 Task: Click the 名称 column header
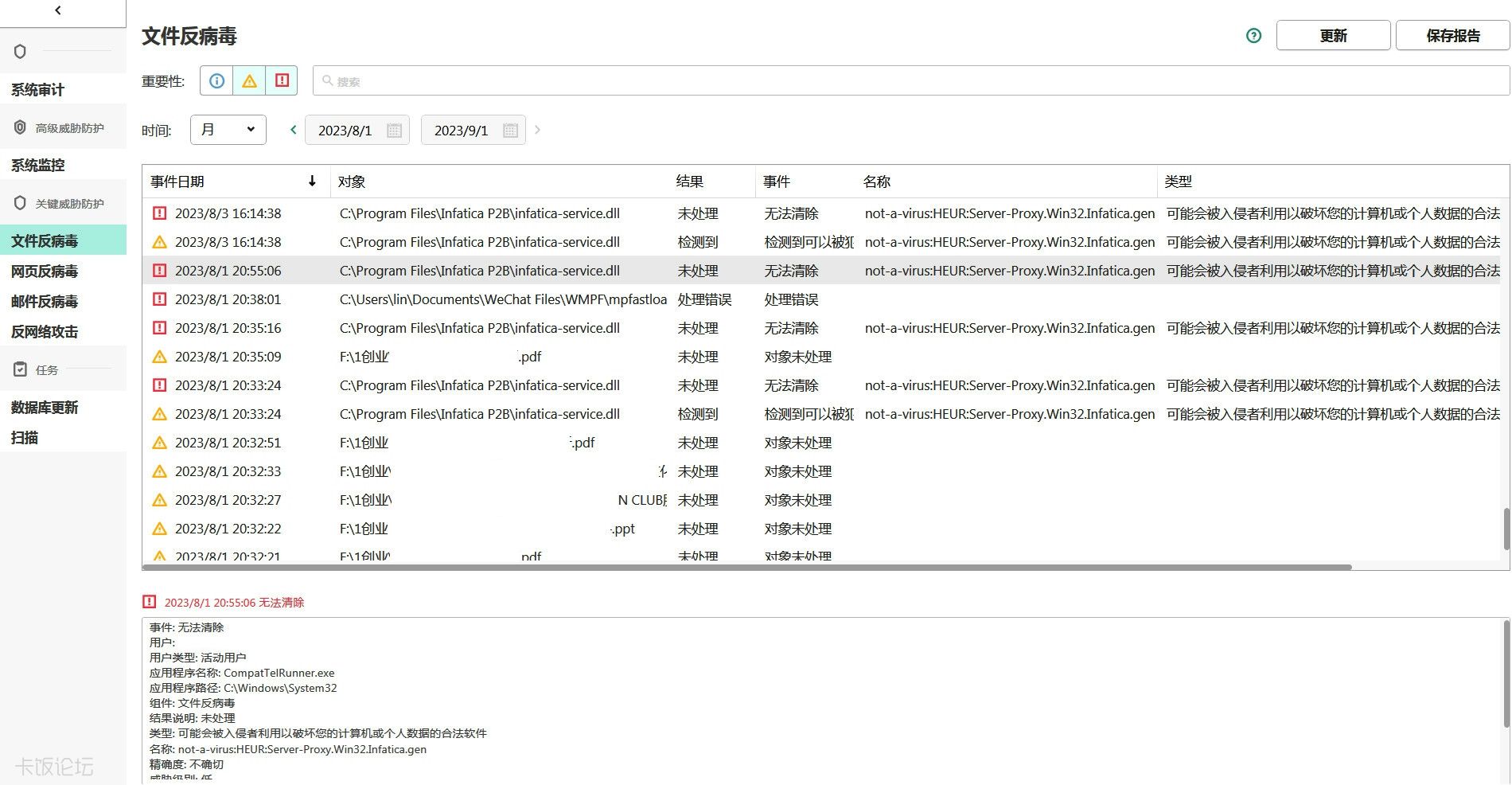pos(1006,182)
